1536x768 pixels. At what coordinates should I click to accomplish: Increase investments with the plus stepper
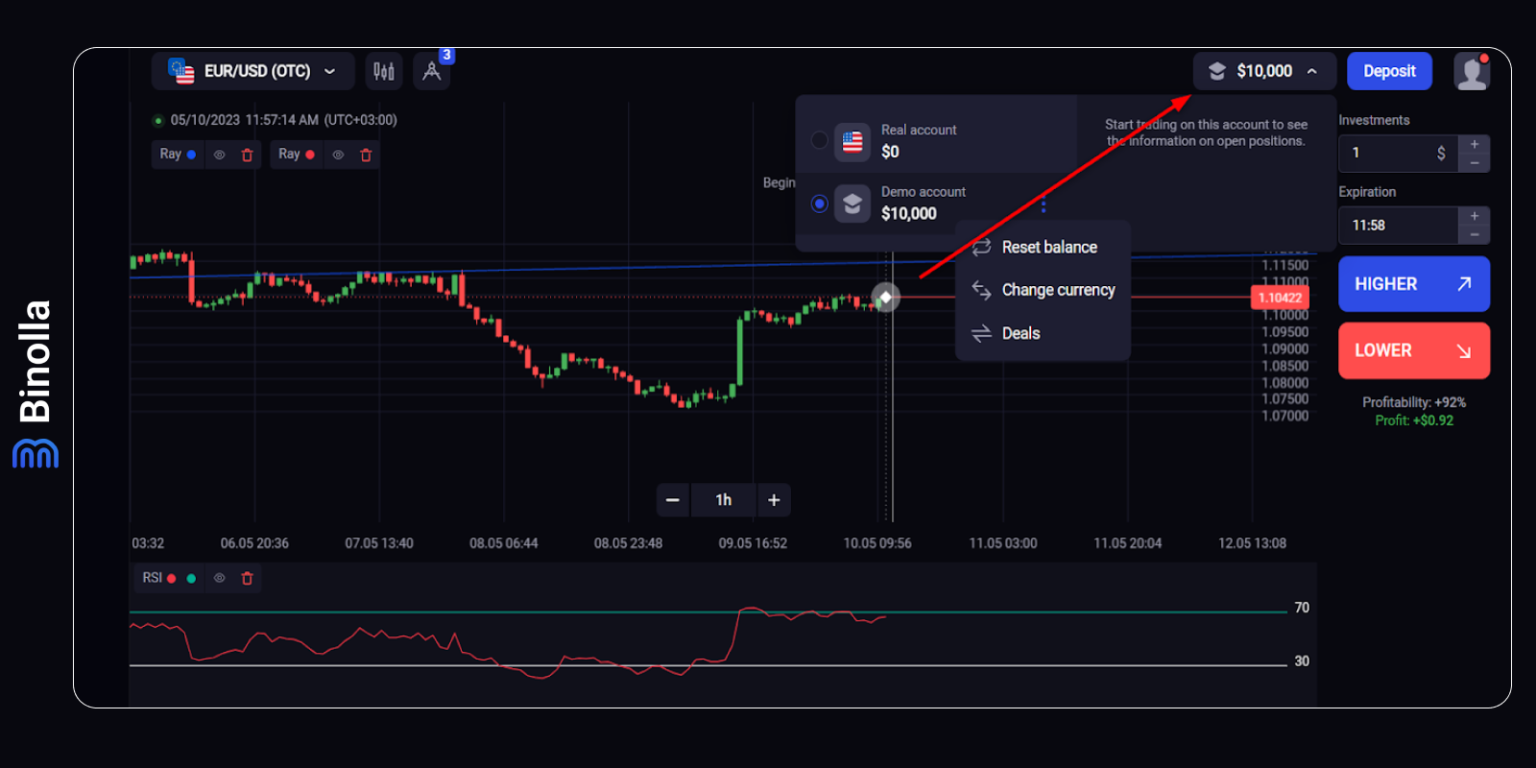click(1473, 146)
